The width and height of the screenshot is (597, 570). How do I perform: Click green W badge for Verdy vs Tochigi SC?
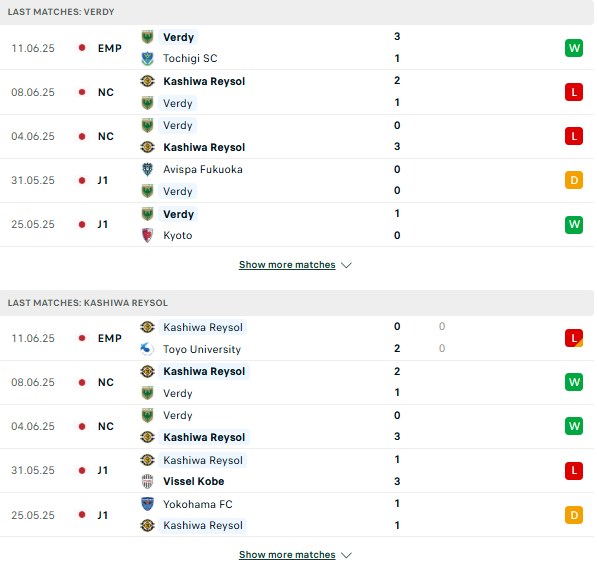[x=574, y=48]
